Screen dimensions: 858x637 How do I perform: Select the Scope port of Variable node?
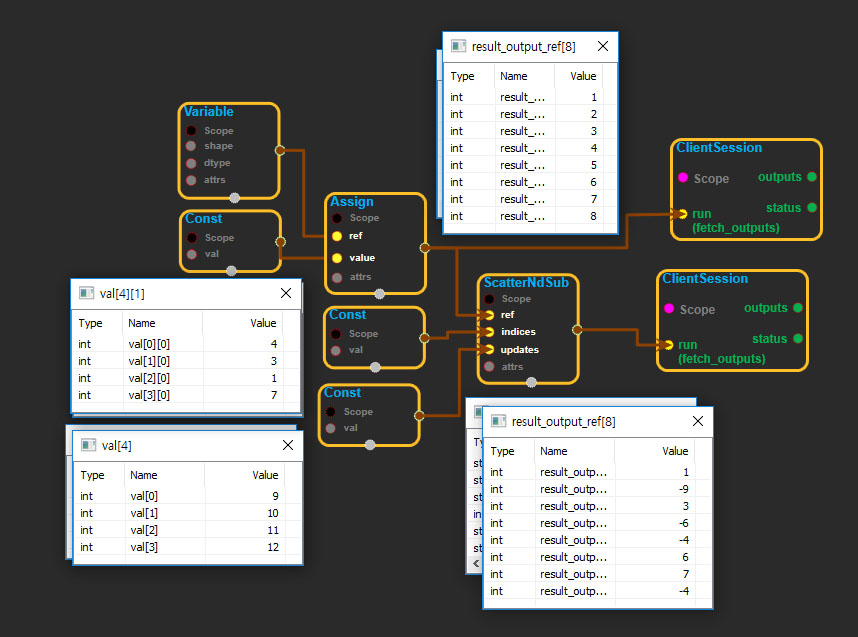(190, 131)
